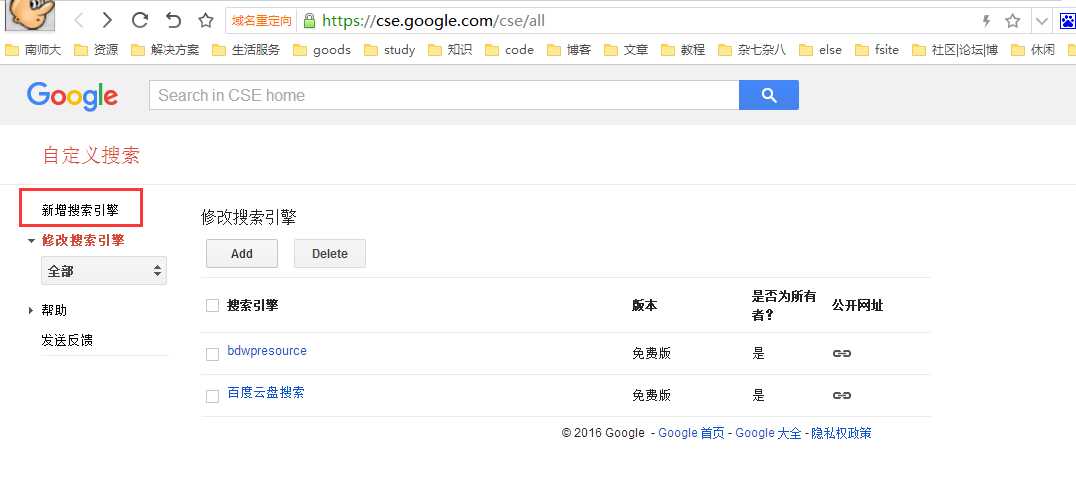Open the 全部 dropdown selector

104,271
